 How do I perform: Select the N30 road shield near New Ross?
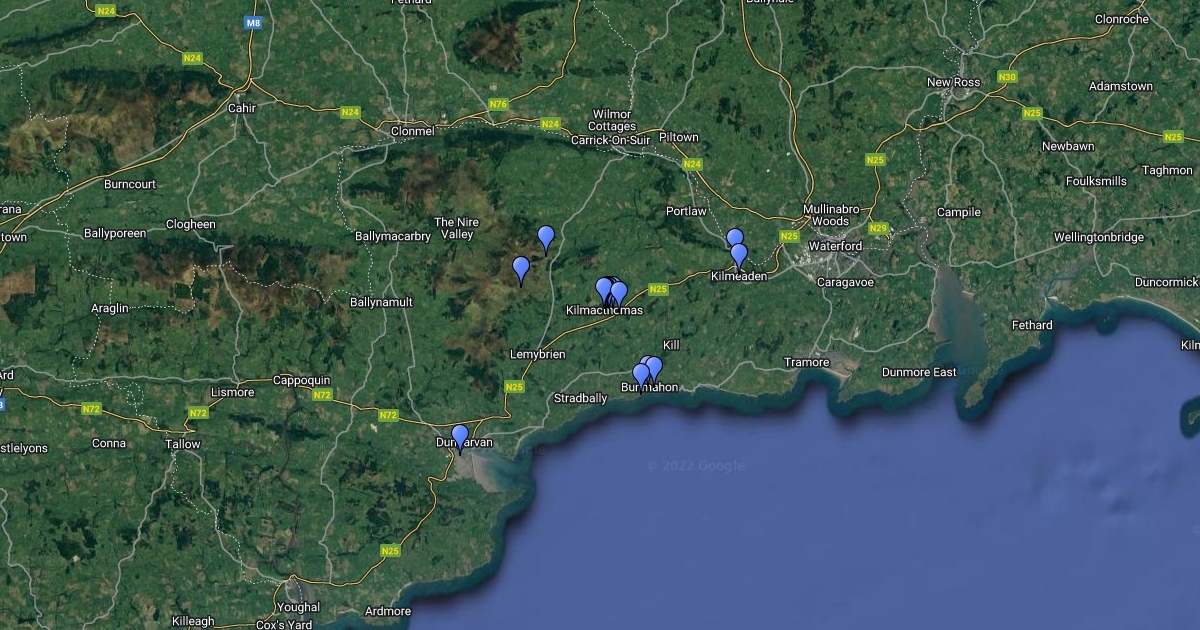[1008, 77]
